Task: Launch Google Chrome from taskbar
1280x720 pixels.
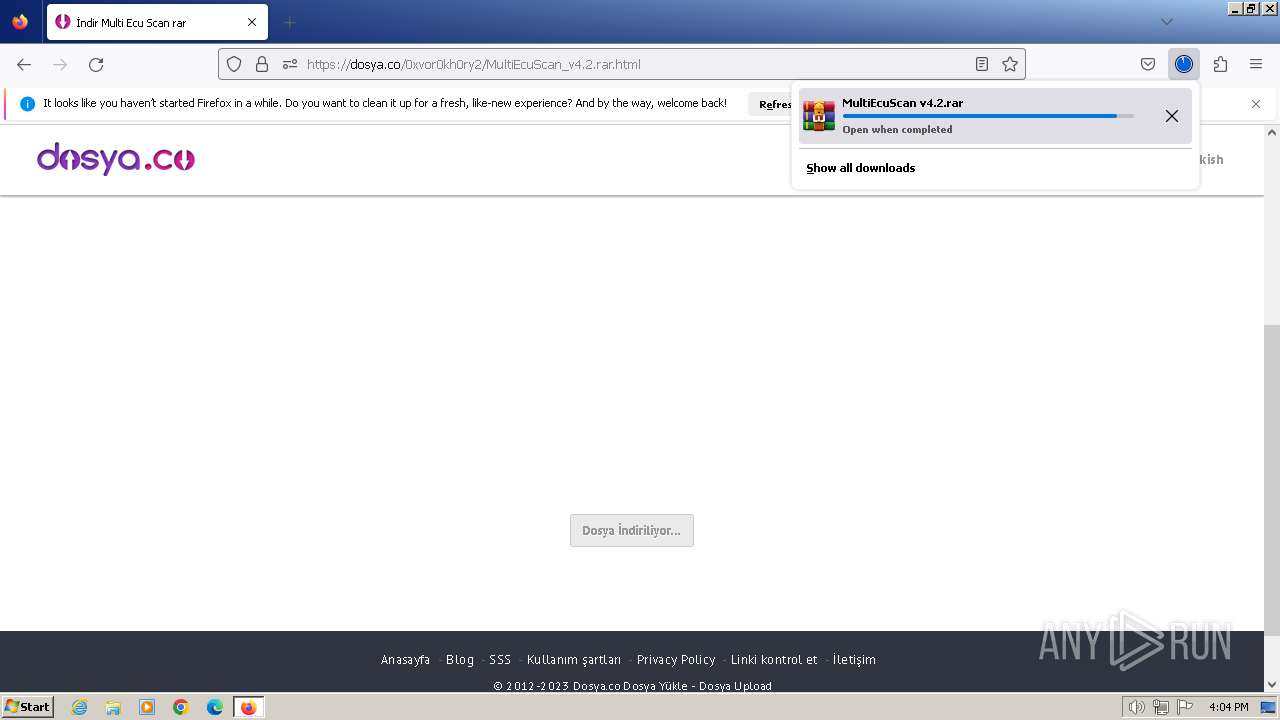Action: point(181,707)
